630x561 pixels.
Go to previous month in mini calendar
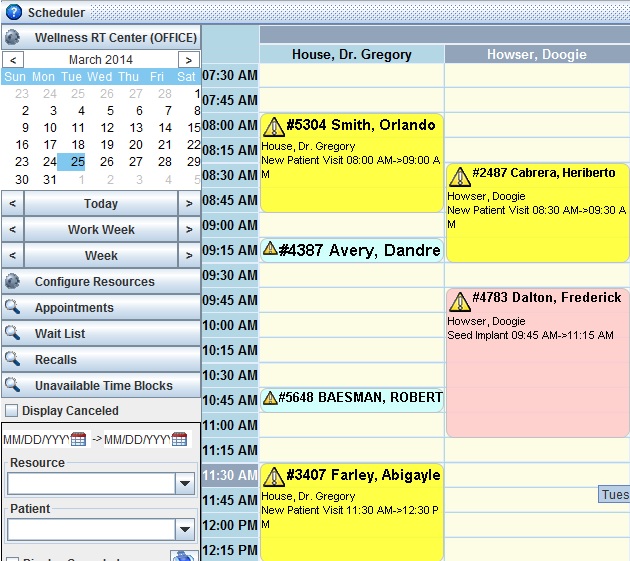click(13, 60)
